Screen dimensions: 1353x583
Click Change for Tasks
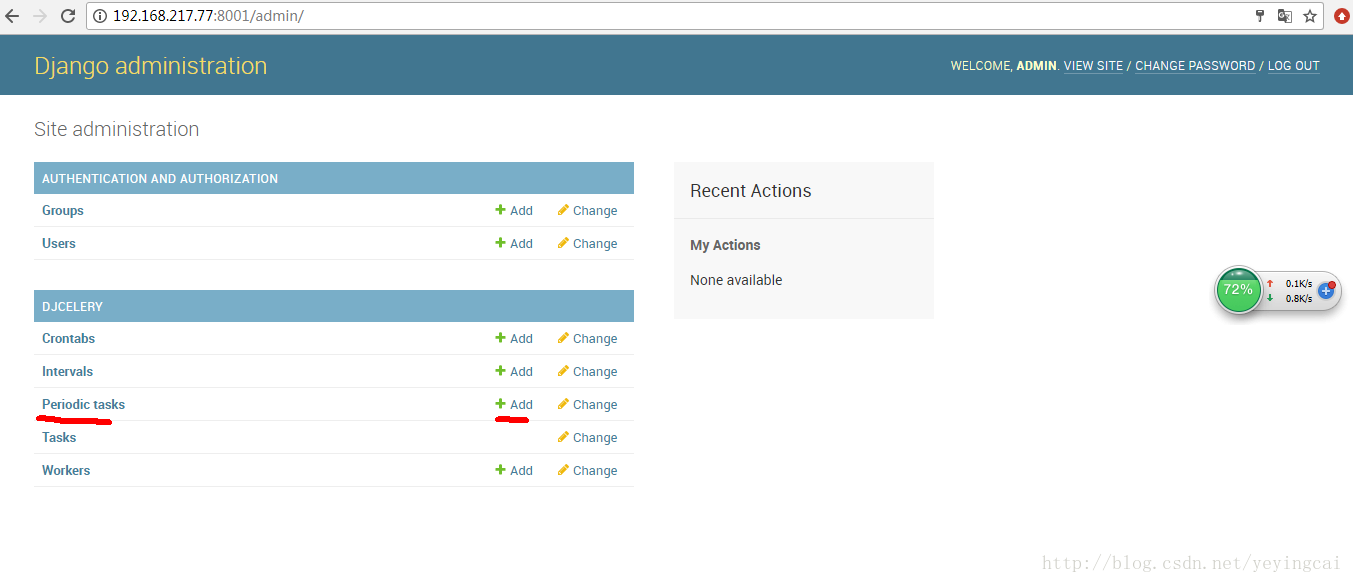pos(587,438)
